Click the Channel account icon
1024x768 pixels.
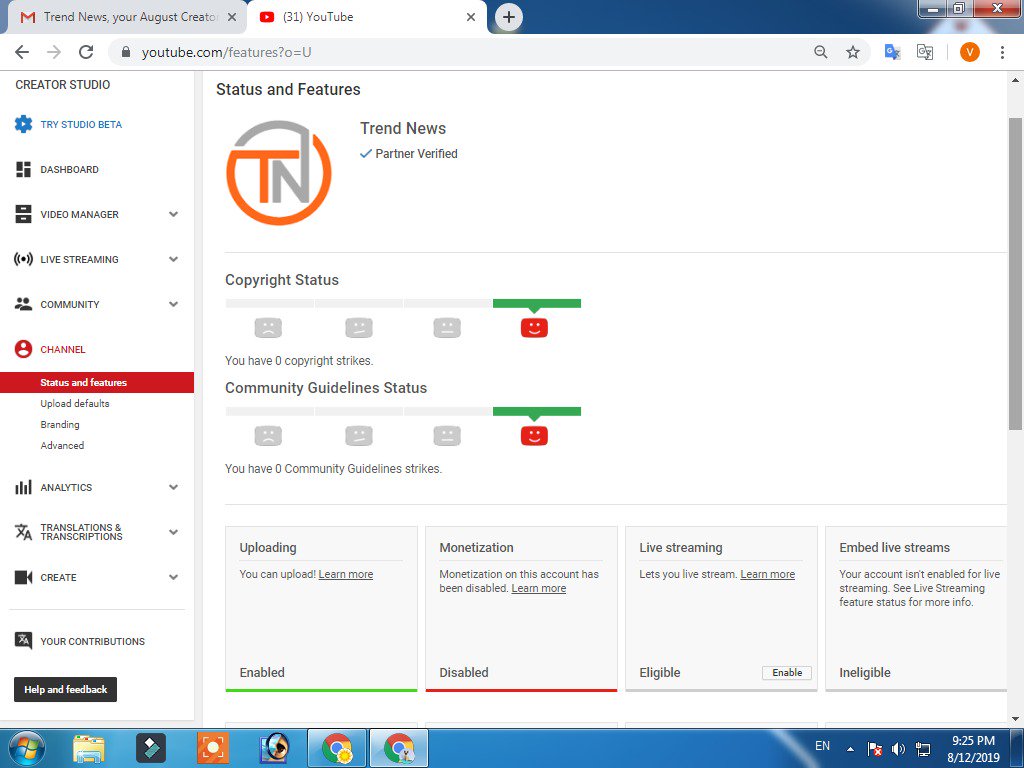[24, 349]
